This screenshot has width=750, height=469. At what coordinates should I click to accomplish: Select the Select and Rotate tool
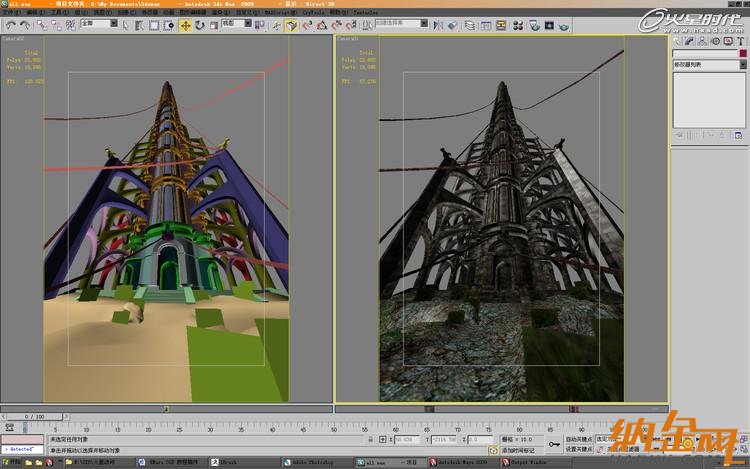point(200,25)
